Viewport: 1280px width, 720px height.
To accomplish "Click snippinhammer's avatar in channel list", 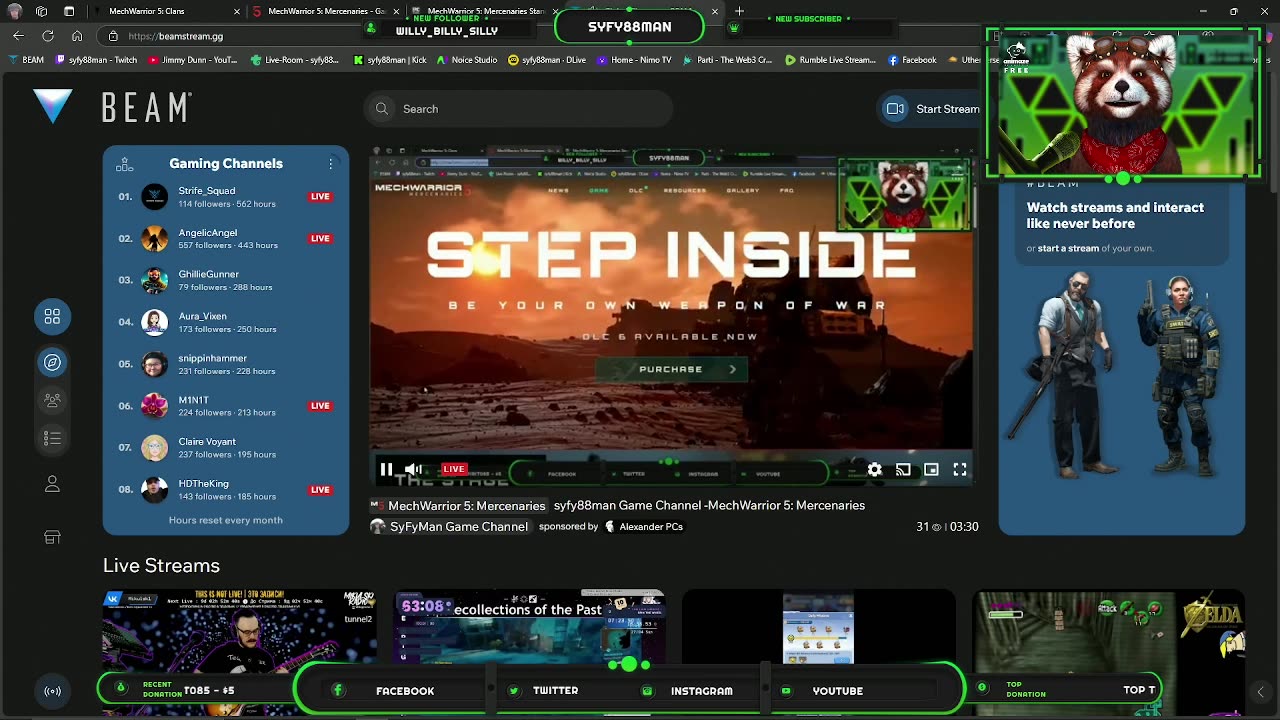I will (155, 364).
